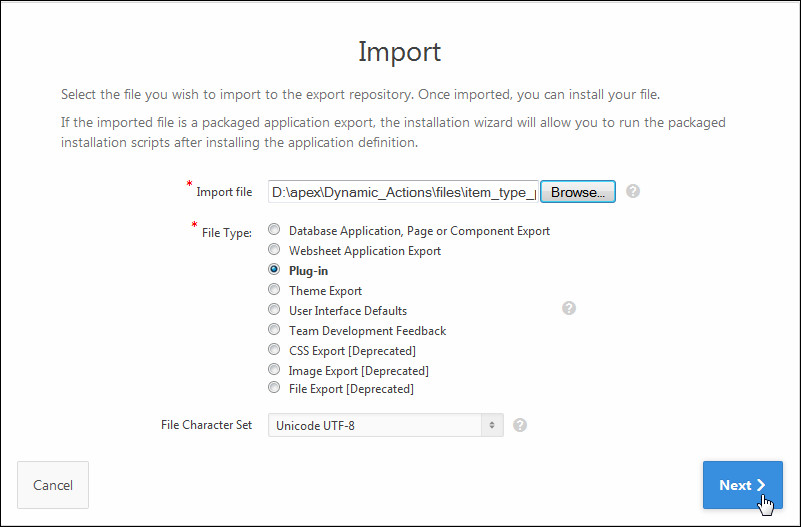This screenshot has height=527, width=801.
Task: Click help icon next to Import file
Action: 633,191
